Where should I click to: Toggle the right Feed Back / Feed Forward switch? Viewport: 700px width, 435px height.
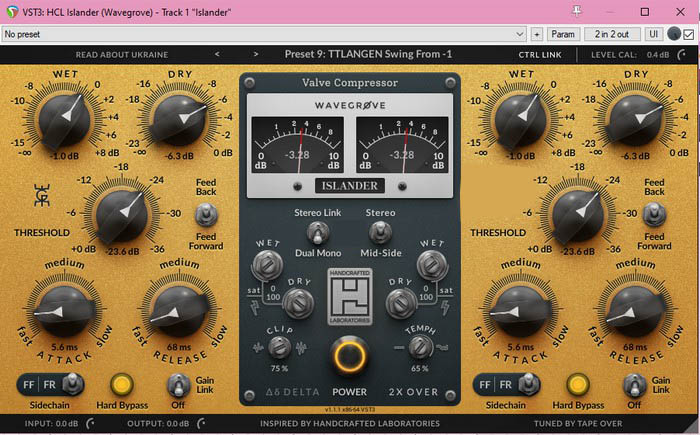click(654, 214)
